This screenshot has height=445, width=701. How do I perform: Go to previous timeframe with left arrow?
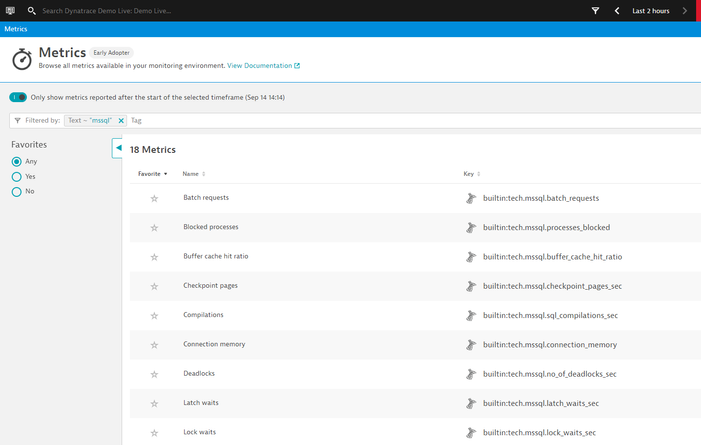617,11
